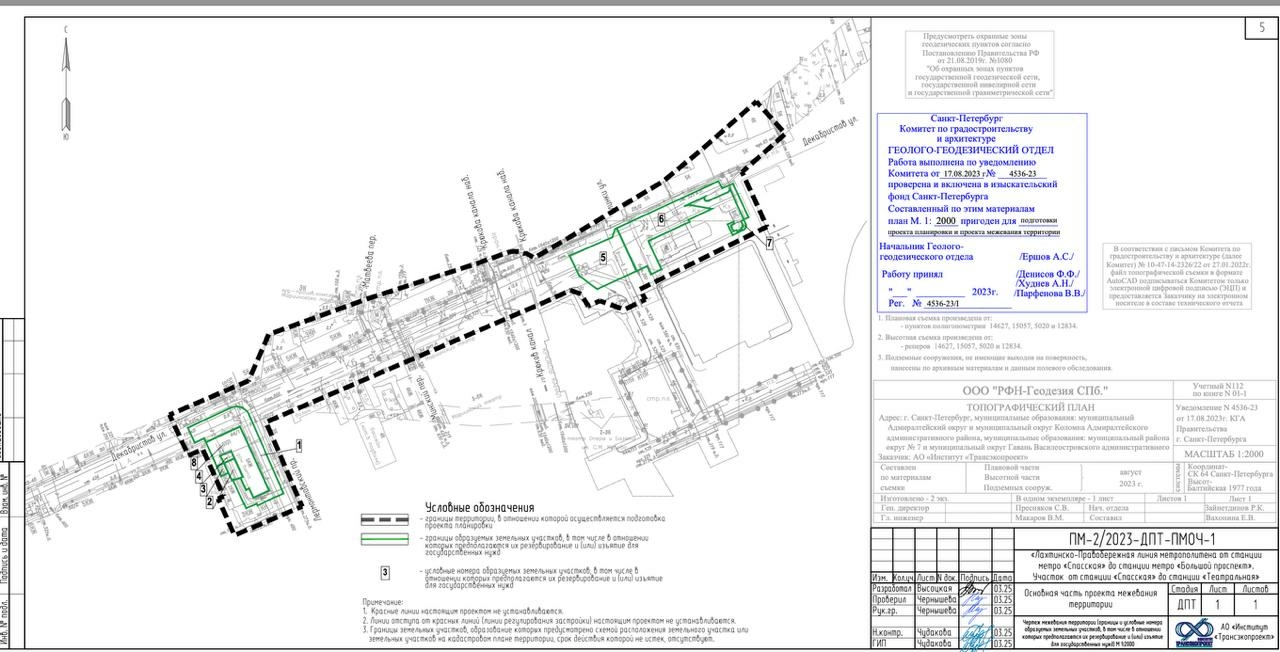The height and width of the screenshot is (652, 1280).
Task: Click the name 'Высоцкая' in the title block
Action: coord(935,588)
